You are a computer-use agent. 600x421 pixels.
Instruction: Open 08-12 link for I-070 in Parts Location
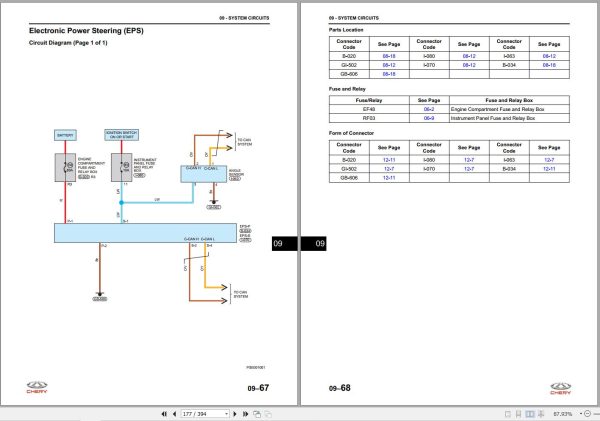point(469,65)
